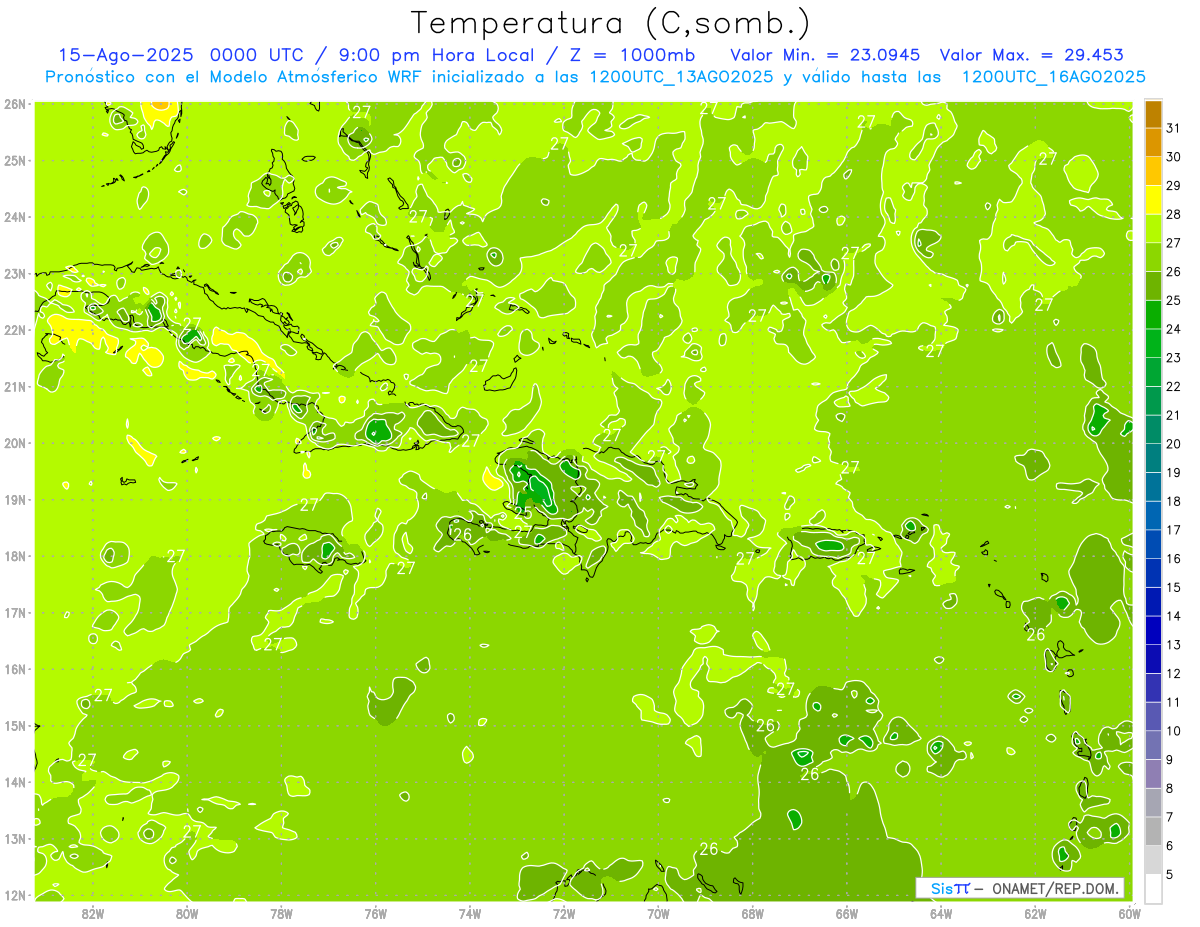Click the 62W longitude label
This screenshot has height=927, width=1200.
pos(1035,913)
